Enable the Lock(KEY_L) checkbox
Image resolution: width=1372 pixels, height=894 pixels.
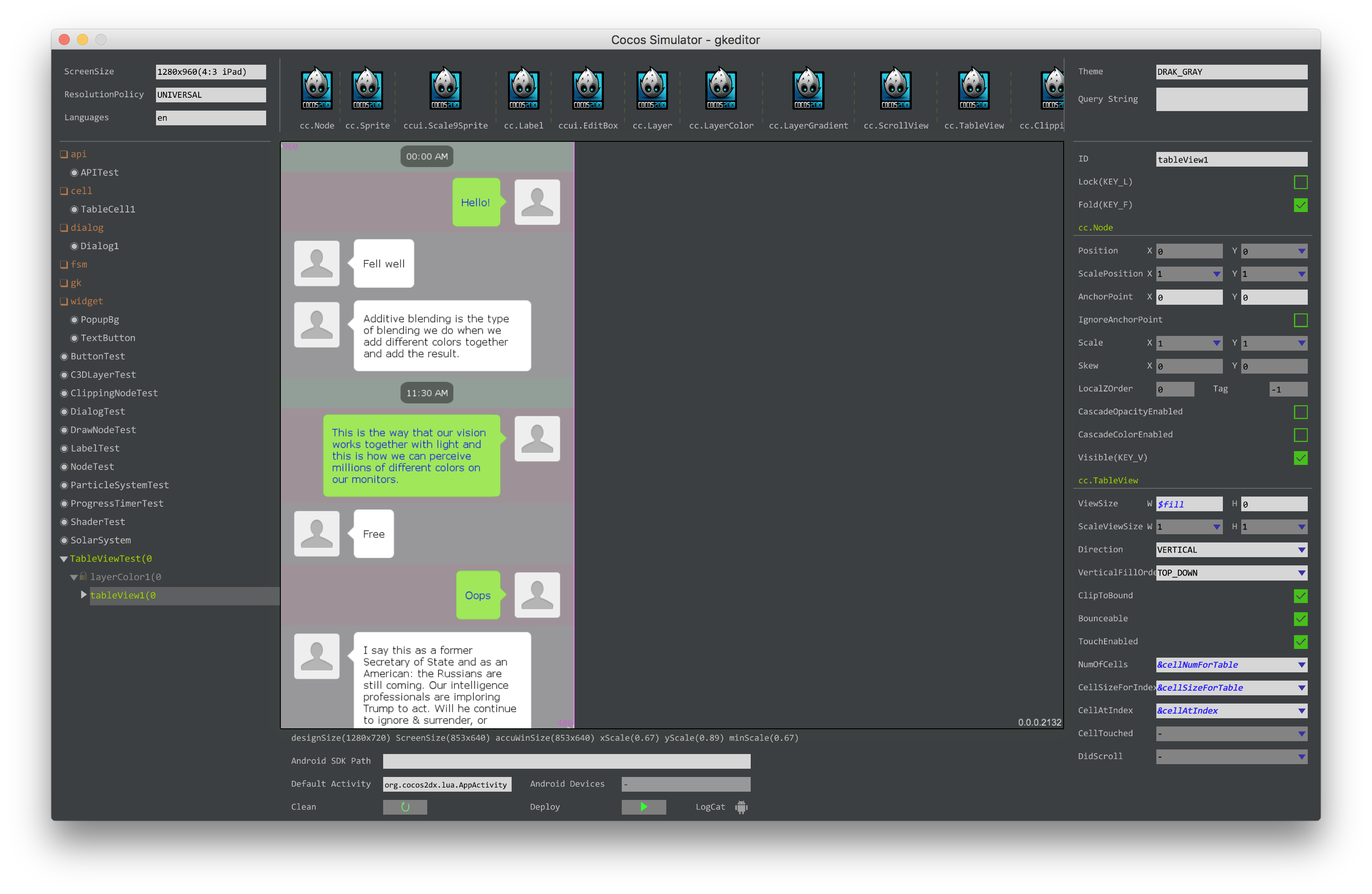coord(1300,182)
